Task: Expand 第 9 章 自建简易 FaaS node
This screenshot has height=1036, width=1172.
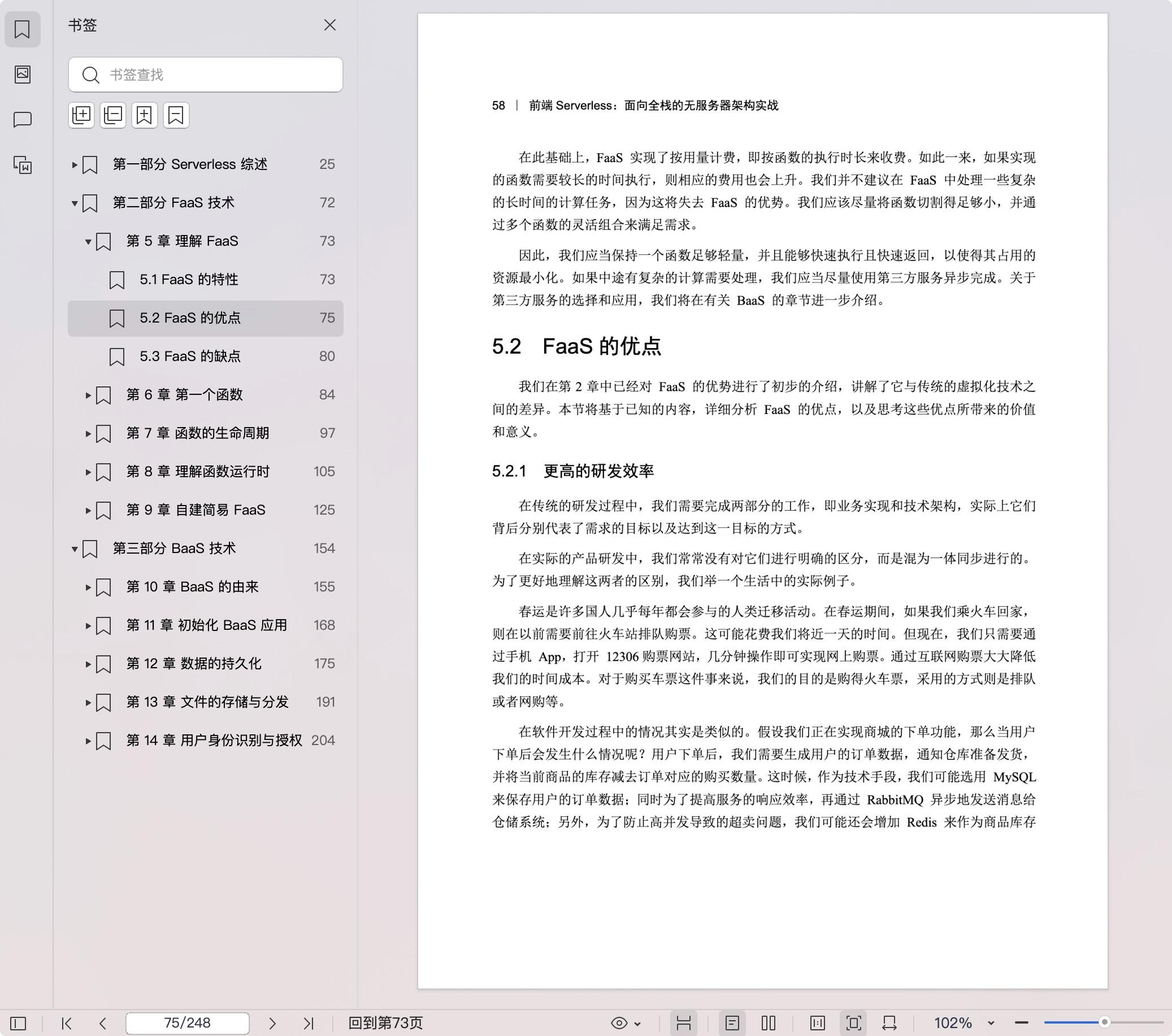Action: point(88,510)
